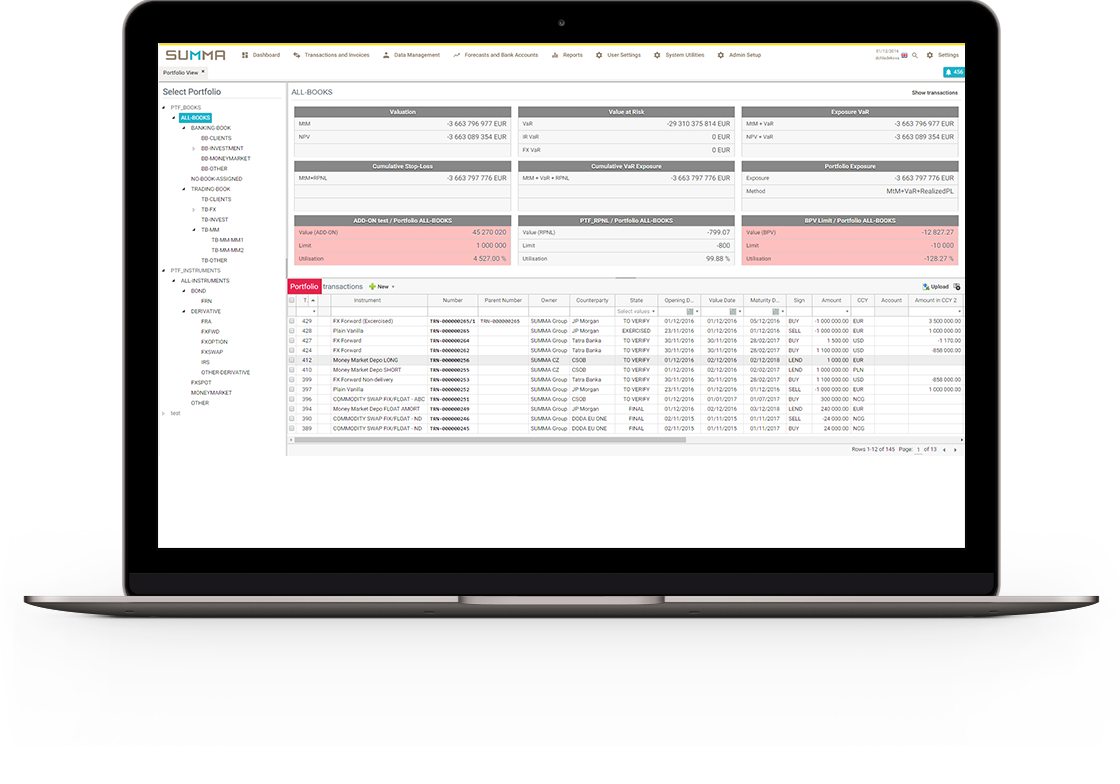Click the Data Management person icon
The height and width of the screenshot is (784, 1120).
click(386, 55)
